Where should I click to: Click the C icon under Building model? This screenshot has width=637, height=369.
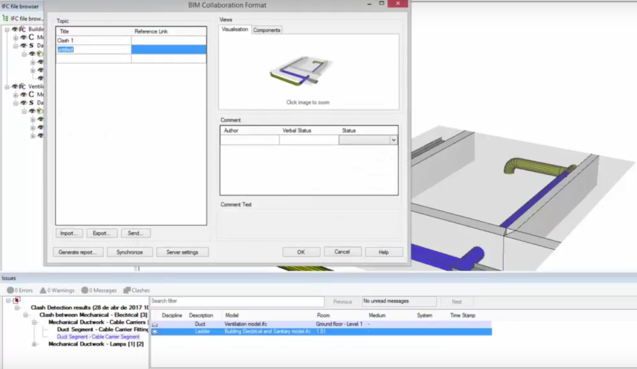(31, 37)
